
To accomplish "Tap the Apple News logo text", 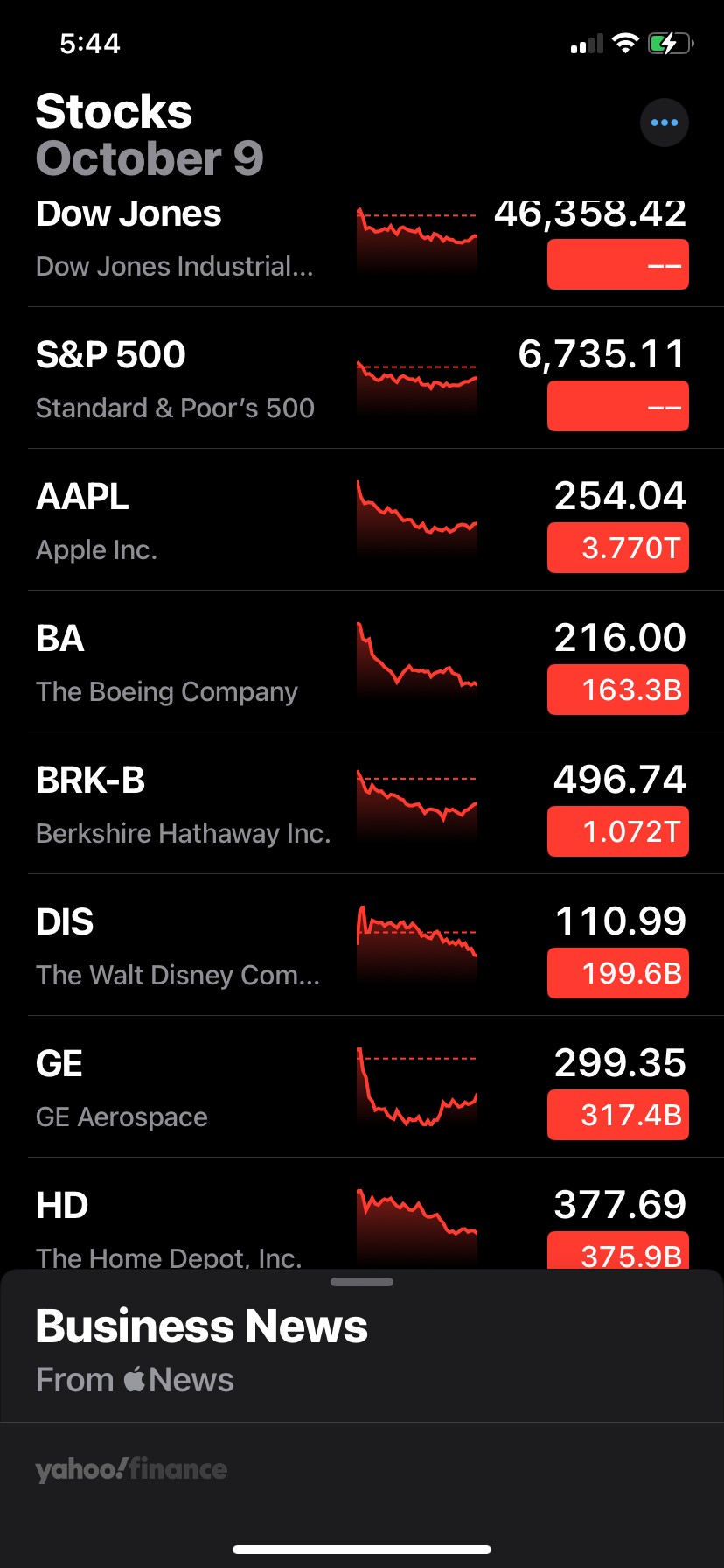I will (x=178, y=1380).
